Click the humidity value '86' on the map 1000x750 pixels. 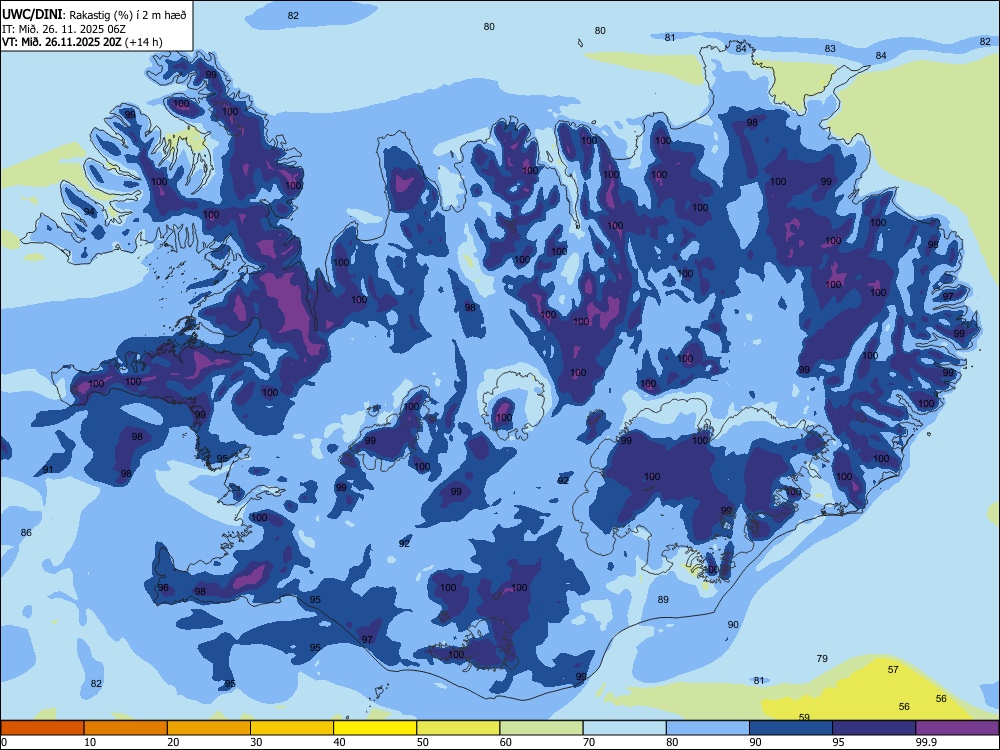[x=26, y=533]
